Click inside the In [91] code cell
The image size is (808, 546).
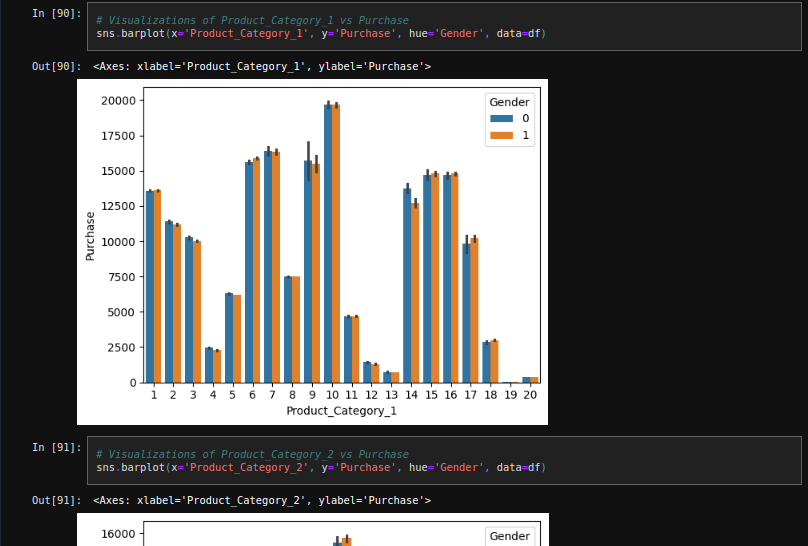tap(444, 460)
